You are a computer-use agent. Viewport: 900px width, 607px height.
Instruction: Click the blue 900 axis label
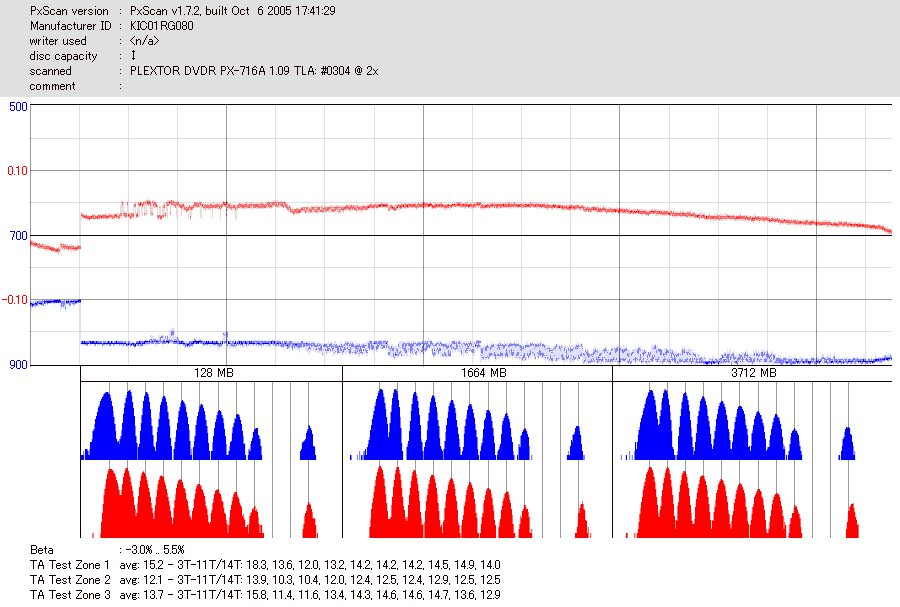click(18, 365)
